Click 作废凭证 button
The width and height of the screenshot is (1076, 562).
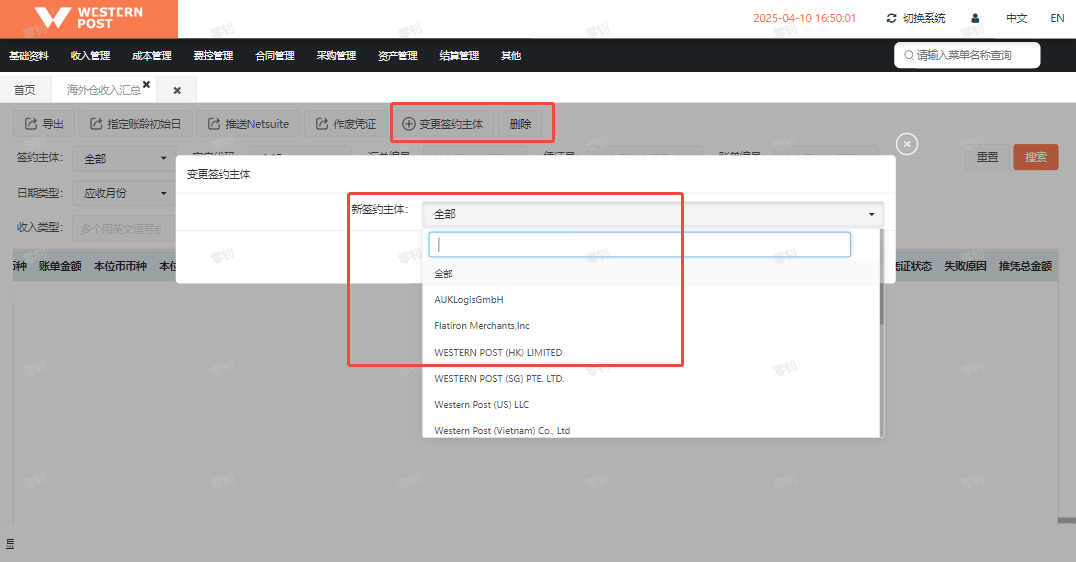[345, 124]
